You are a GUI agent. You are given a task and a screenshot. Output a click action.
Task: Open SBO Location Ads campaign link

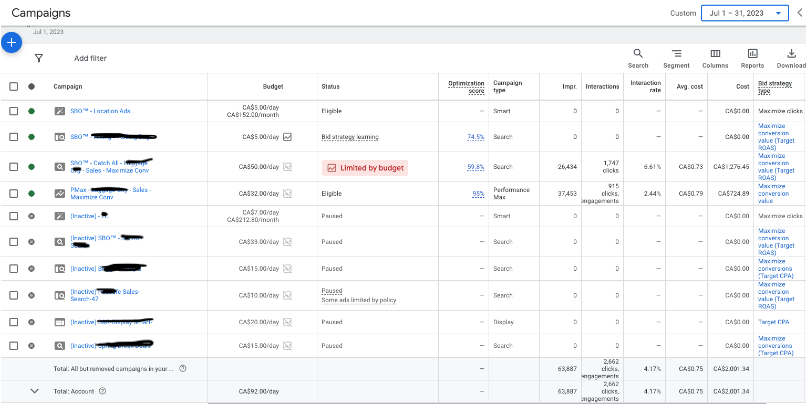point(100,111)
